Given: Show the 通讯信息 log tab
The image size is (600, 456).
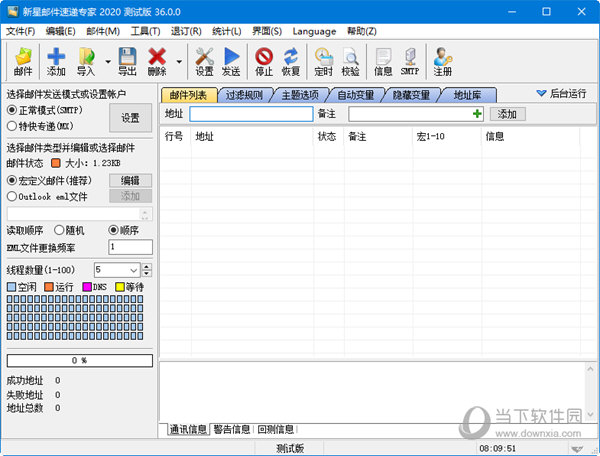Looking at the screenshot, I should [x=188, y=429].
